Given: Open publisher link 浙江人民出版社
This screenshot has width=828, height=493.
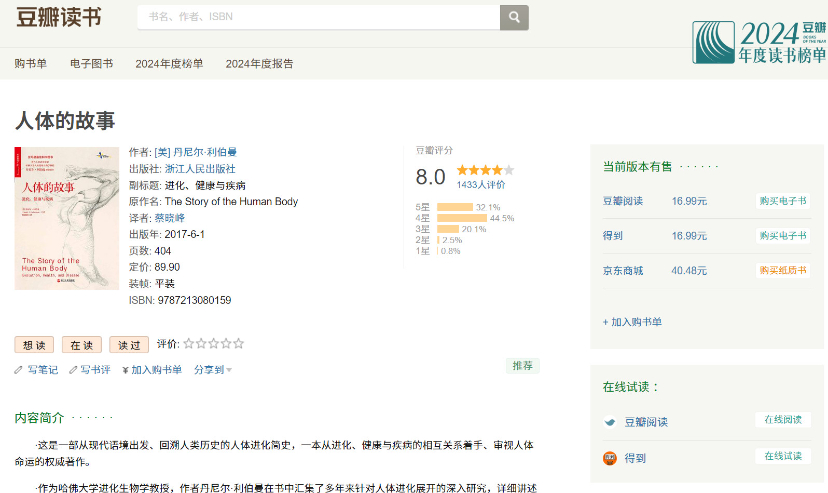Looking at the screenshot, I should (x=200, y=169).
